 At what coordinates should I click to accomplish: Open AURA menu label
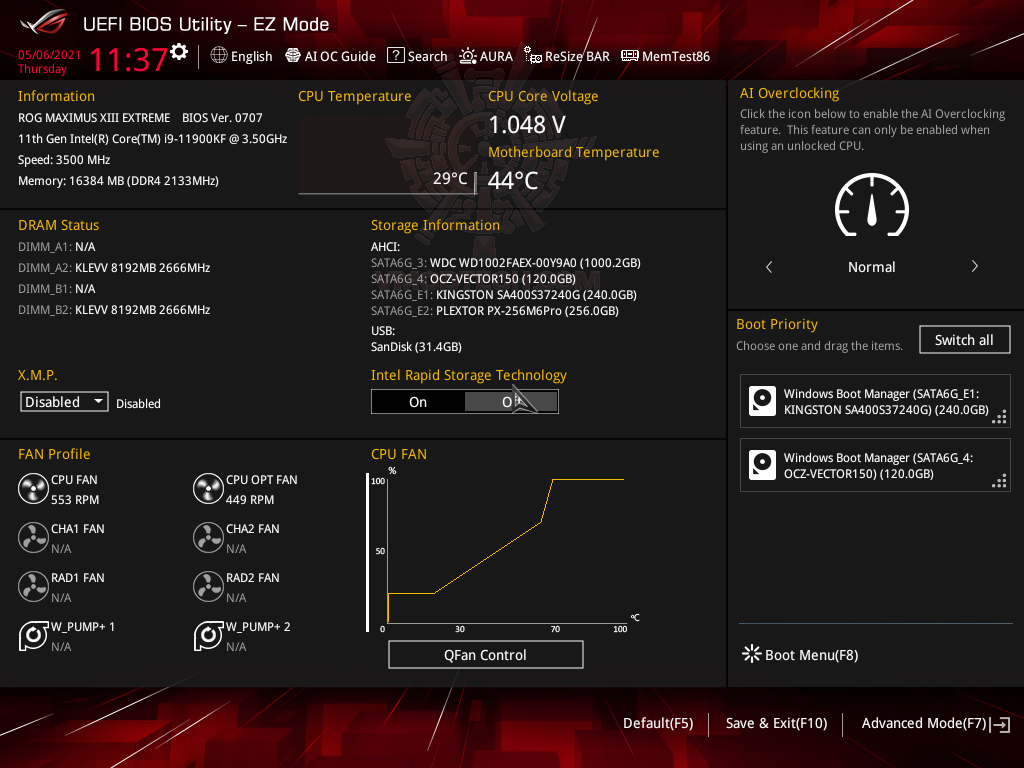(496, 57)
